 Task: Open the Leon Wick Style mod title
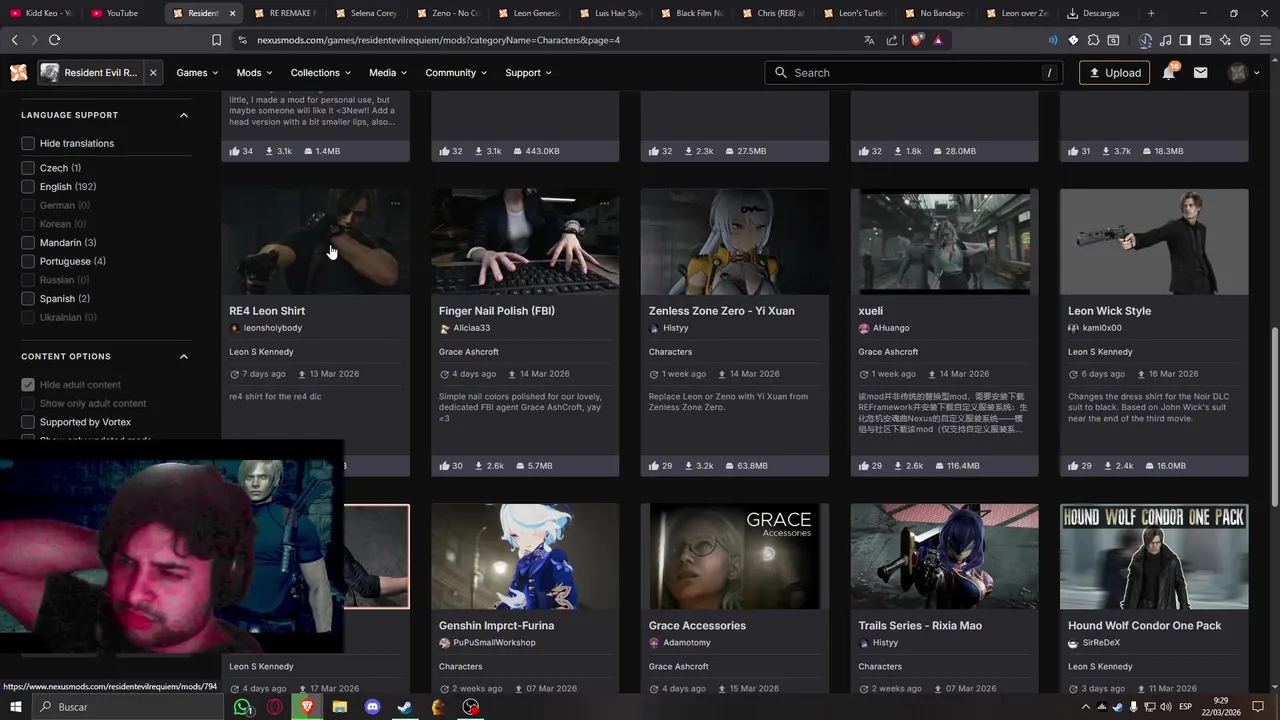[x=1109, y=311]
